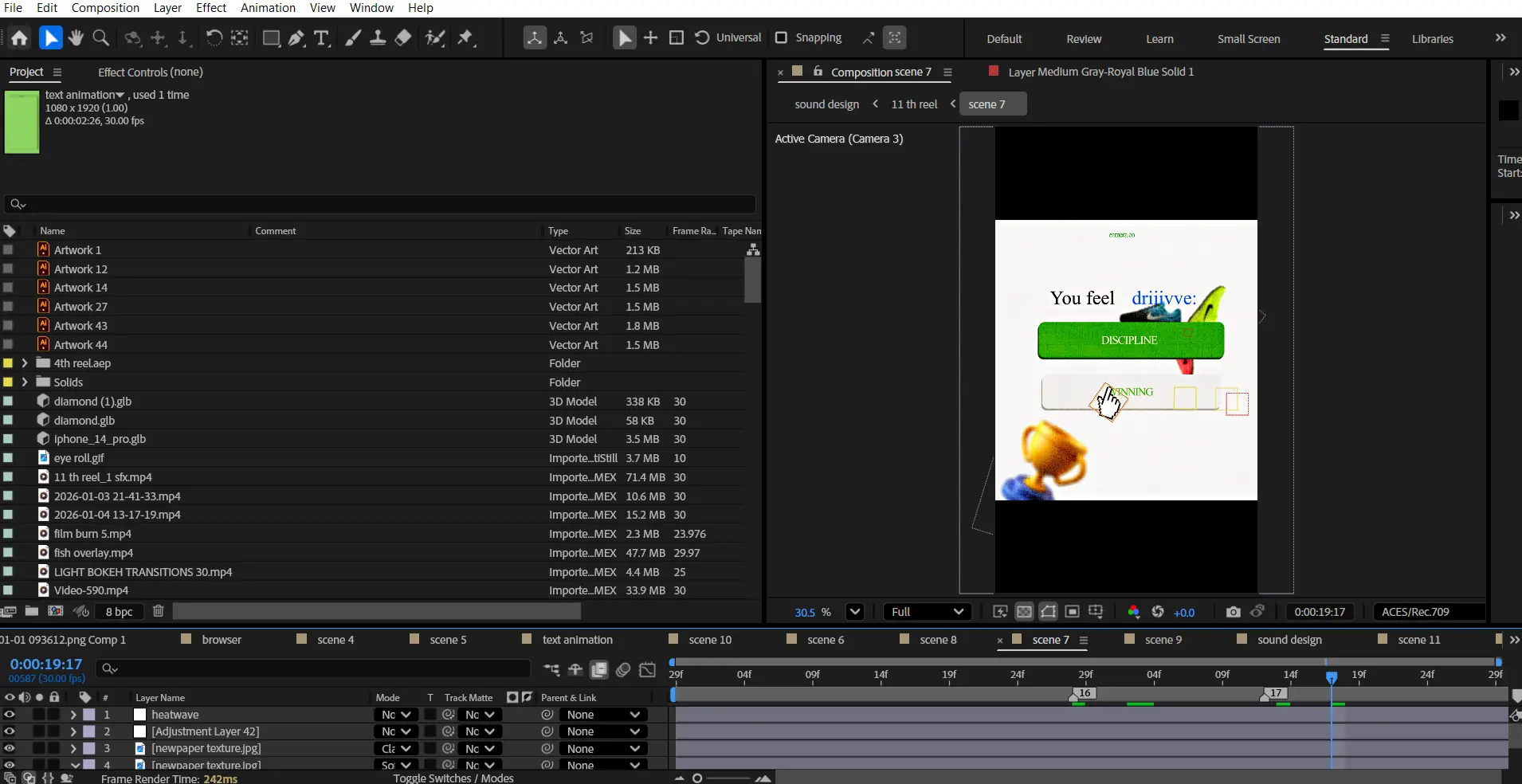1522x784 pixels.
Task: Toggle visibility of Adjustment Layer 42
Action: 10,731
